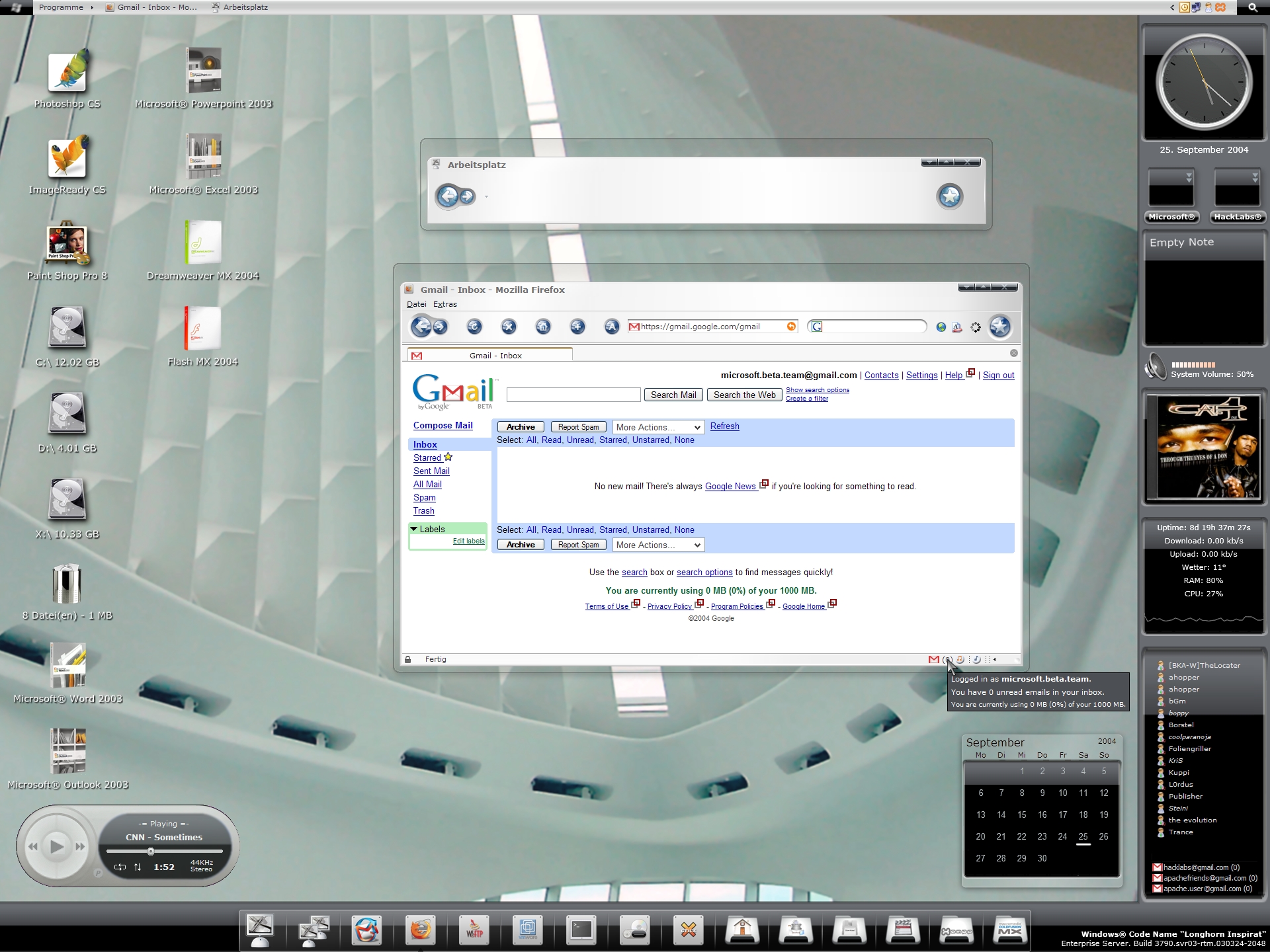Open the Programme menu arrow in top bar
Viewport: 1270px width, 952px height.
[x=92, y=7]
